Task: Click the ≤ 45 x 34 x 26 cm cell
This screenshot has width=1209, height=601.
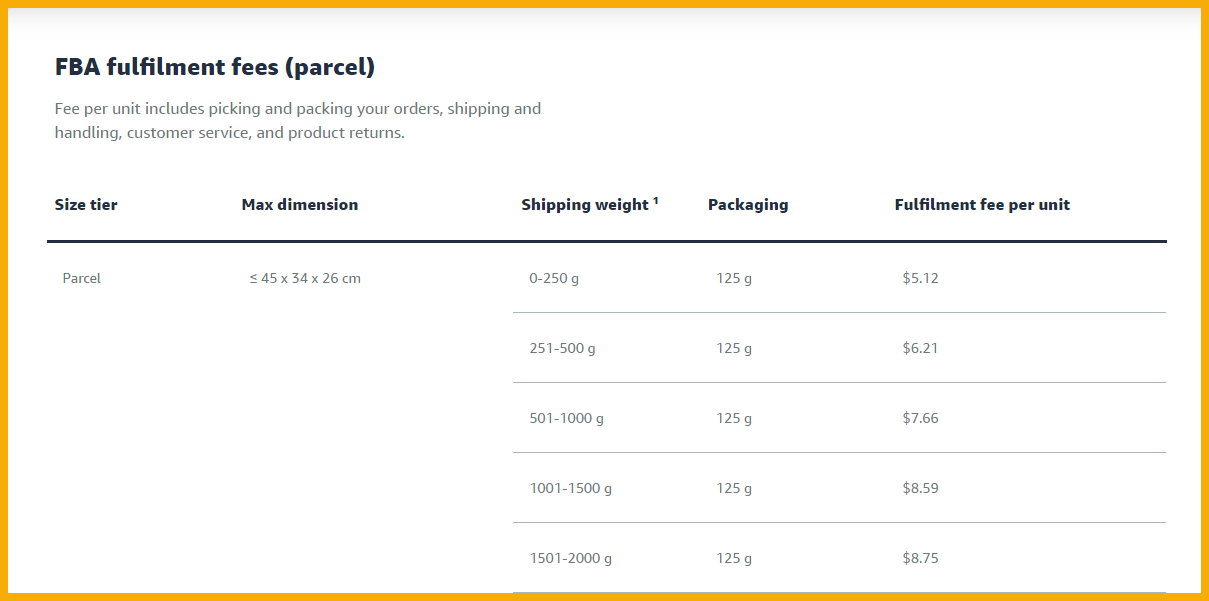Action: (305, 279)
